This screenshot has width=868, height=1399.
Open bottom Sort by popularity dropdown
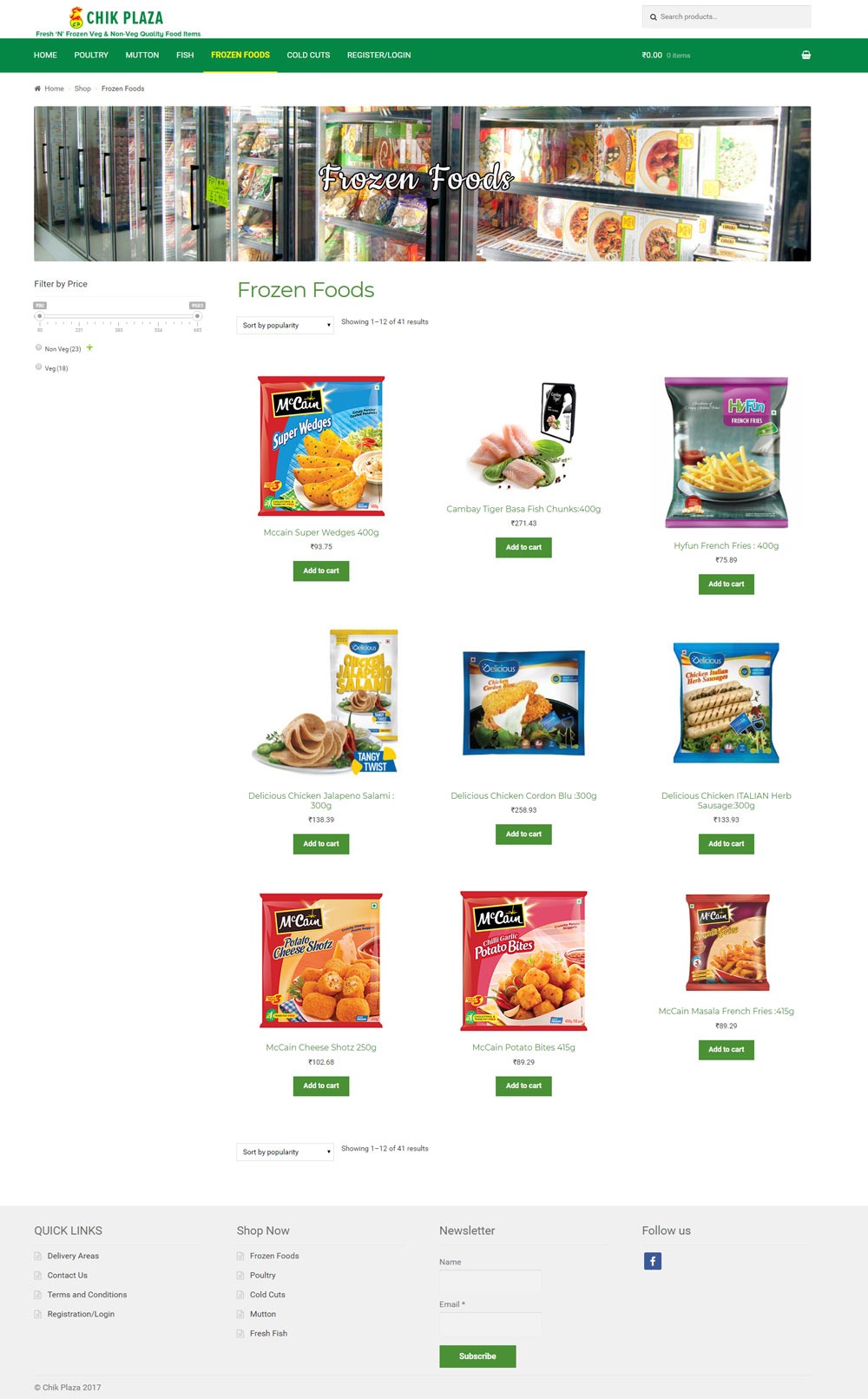[285, 1152]
